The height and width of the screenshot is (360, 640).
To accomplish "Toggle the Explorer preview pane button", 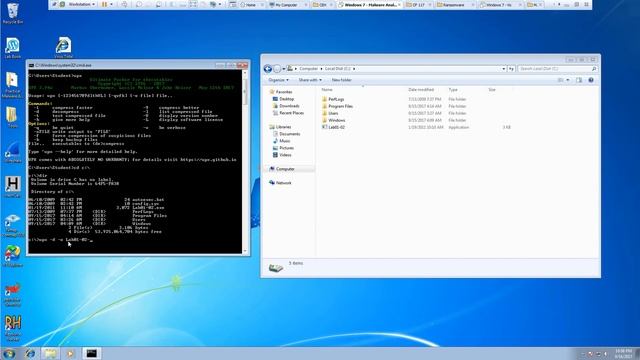I will point(579,80).
